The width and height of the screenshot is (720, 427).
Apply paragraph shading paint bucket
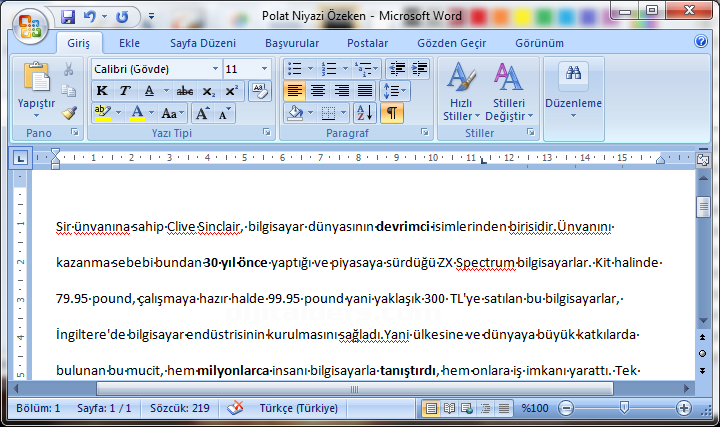tap(295, 113)
